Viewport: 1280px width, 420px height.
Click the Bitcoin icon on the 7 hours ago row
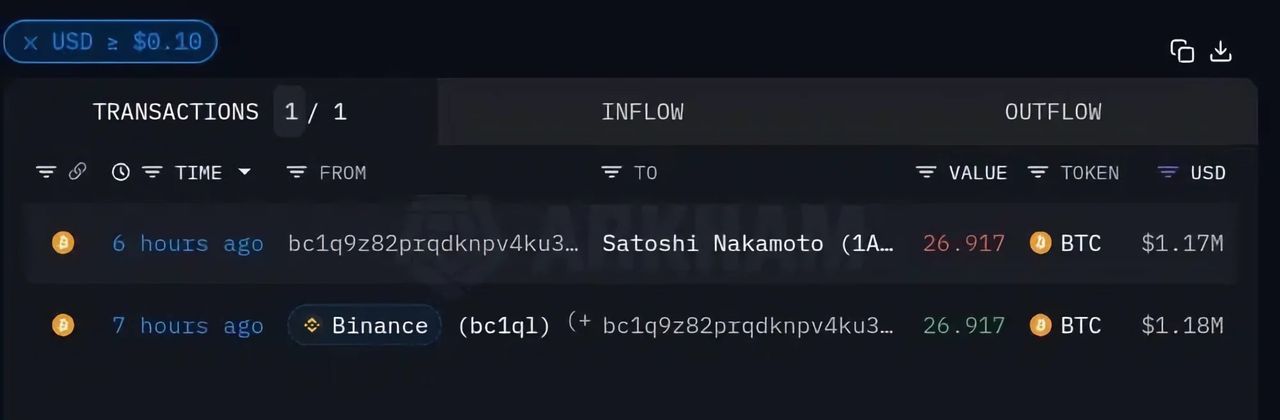pyautogui.click(x=63, y=325)
